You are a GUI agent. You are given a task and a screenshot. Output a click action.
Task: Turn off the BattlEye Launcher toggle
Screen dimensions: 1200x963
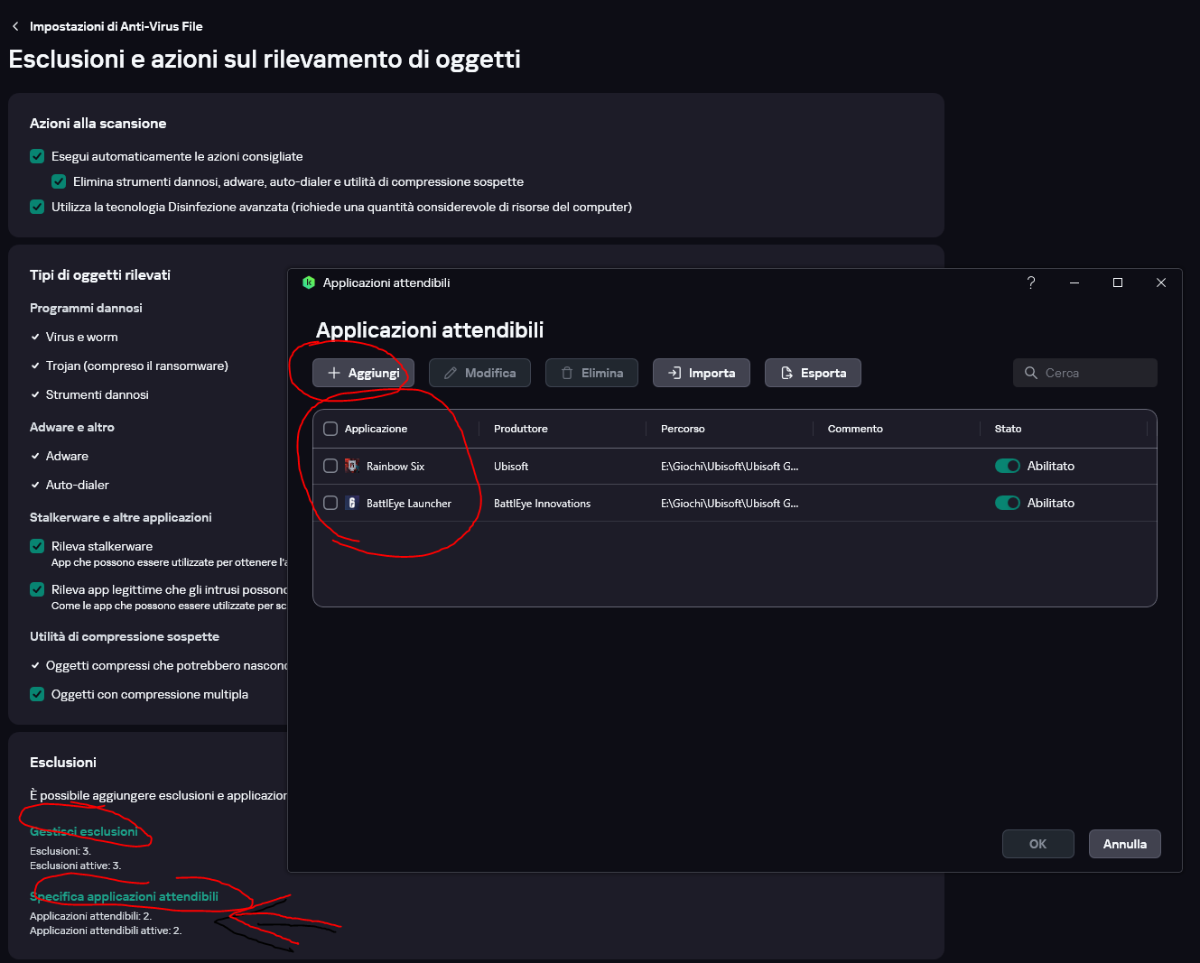pos(1007,503)
